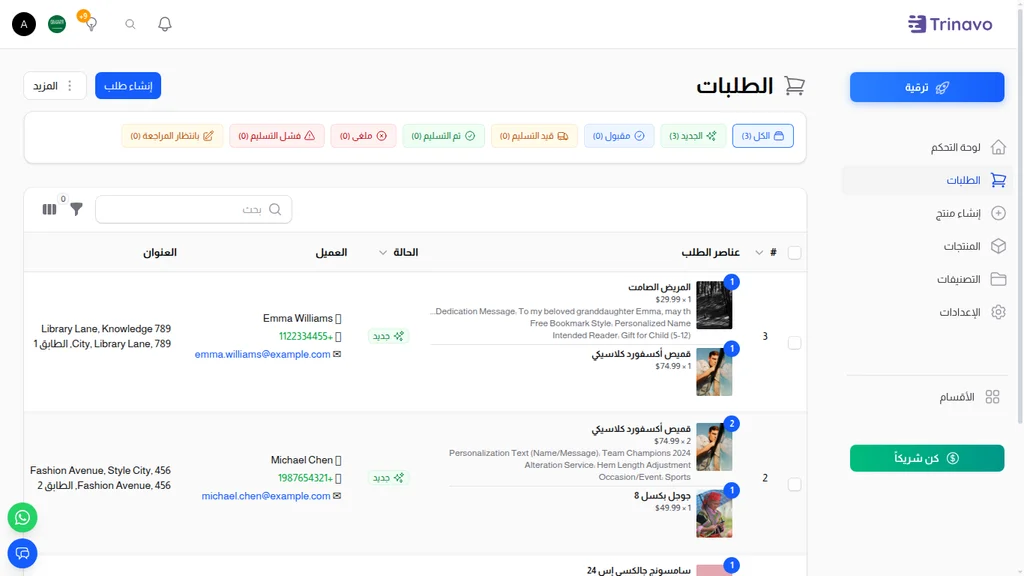The height and width of the screenshot is (576, 1024).
Task: Click the cart icon beside page title
Action: tap(794, 86)
